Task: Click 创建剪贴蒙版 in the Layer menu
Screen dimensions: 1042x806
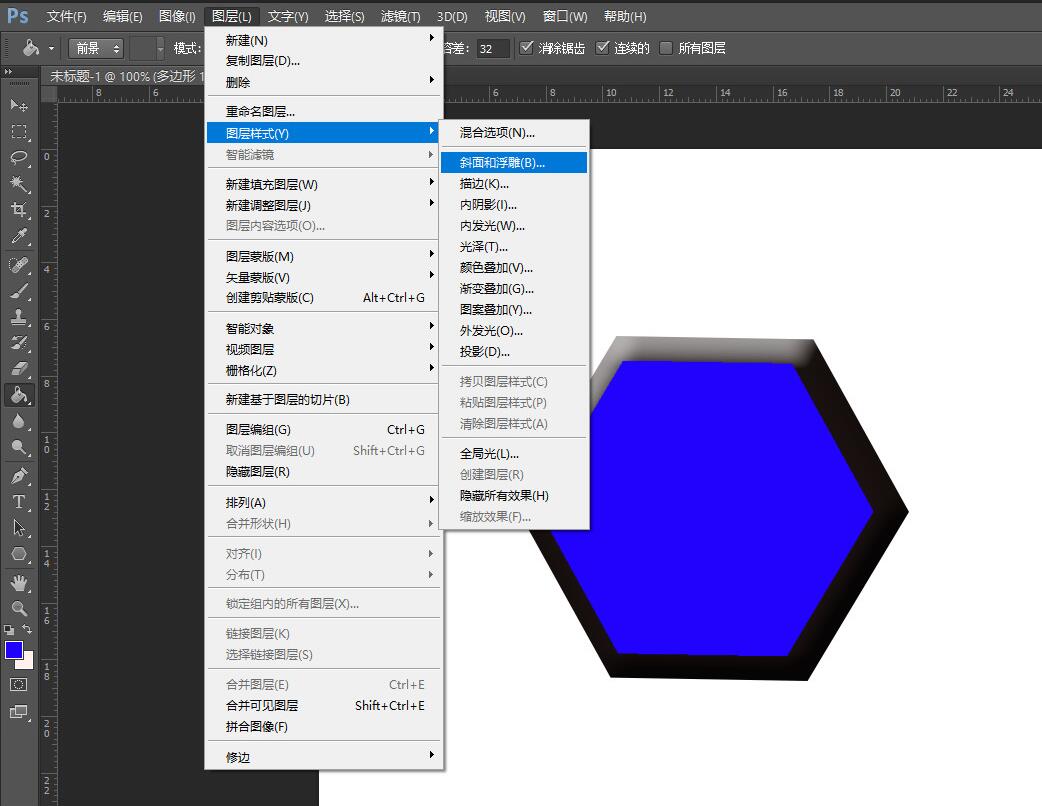Action: tap(280, 299)
